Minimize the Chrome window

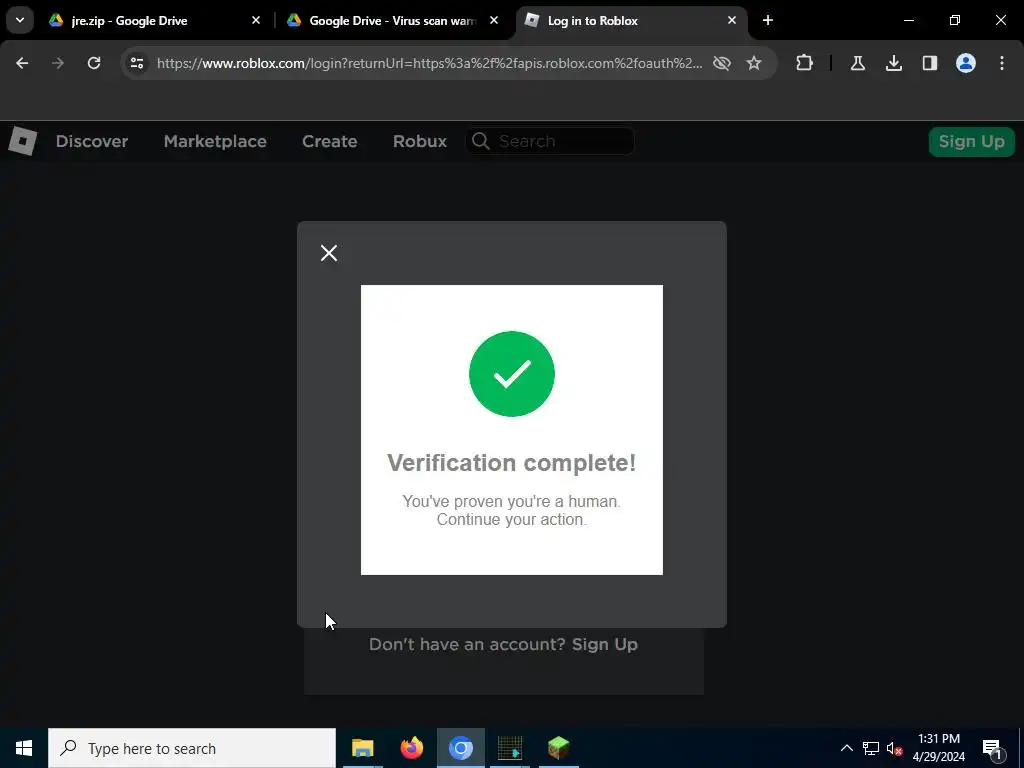coord(908,20)
